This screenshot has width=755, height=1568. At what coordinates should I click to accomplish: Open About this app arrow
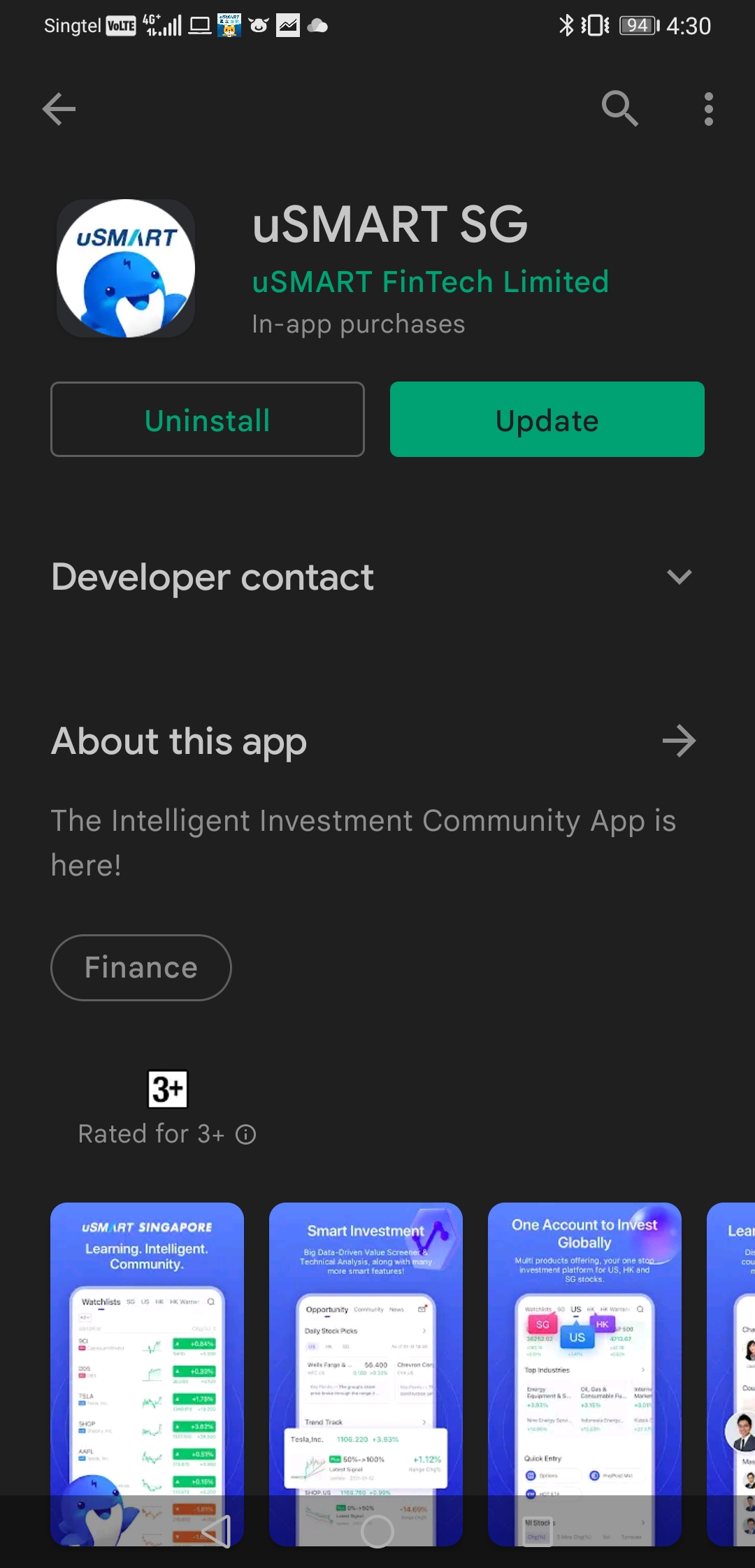[x=679, y=741]
